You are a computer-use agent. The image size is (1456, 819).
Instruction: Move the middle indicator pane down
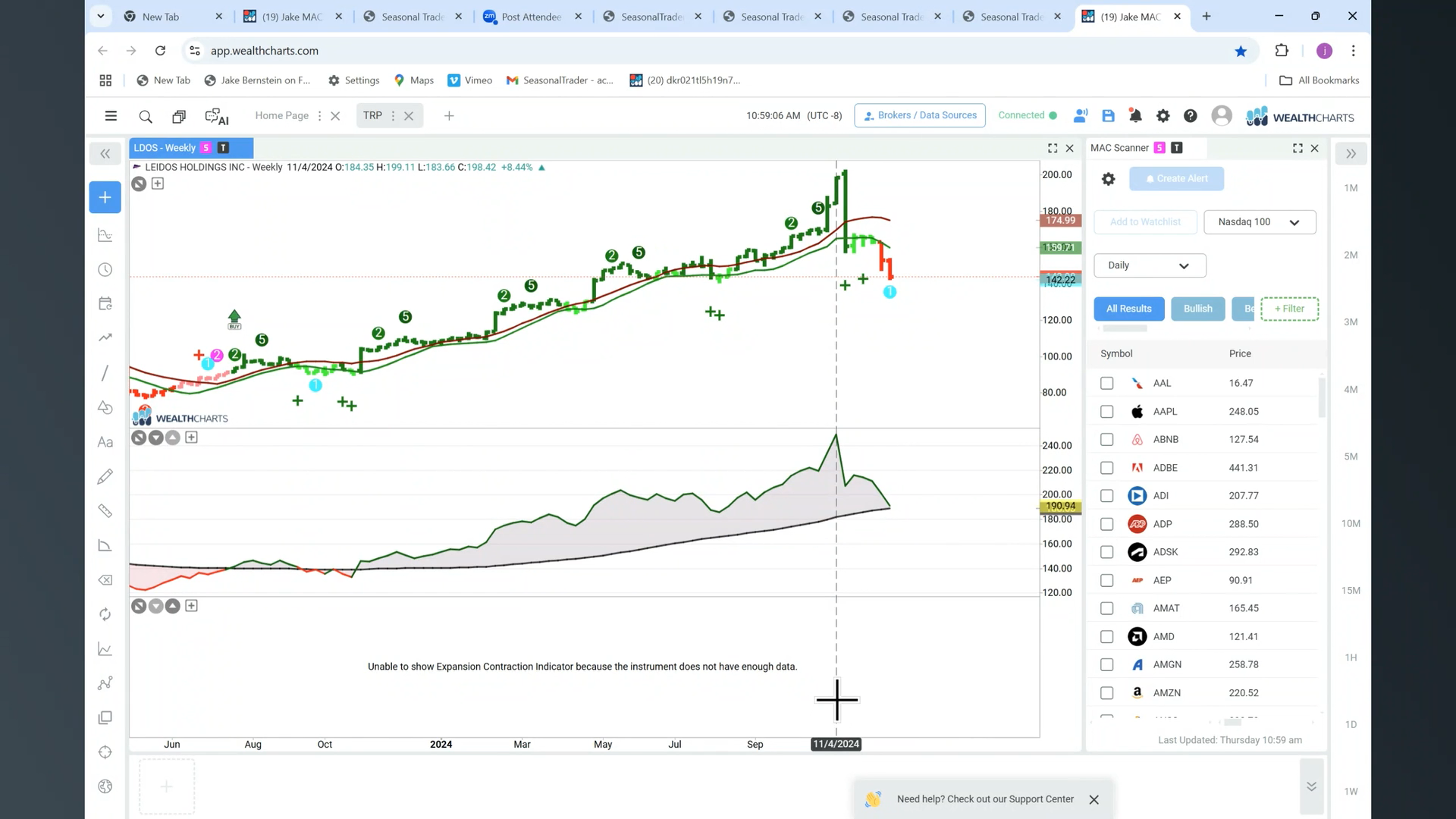pos(155,438)
